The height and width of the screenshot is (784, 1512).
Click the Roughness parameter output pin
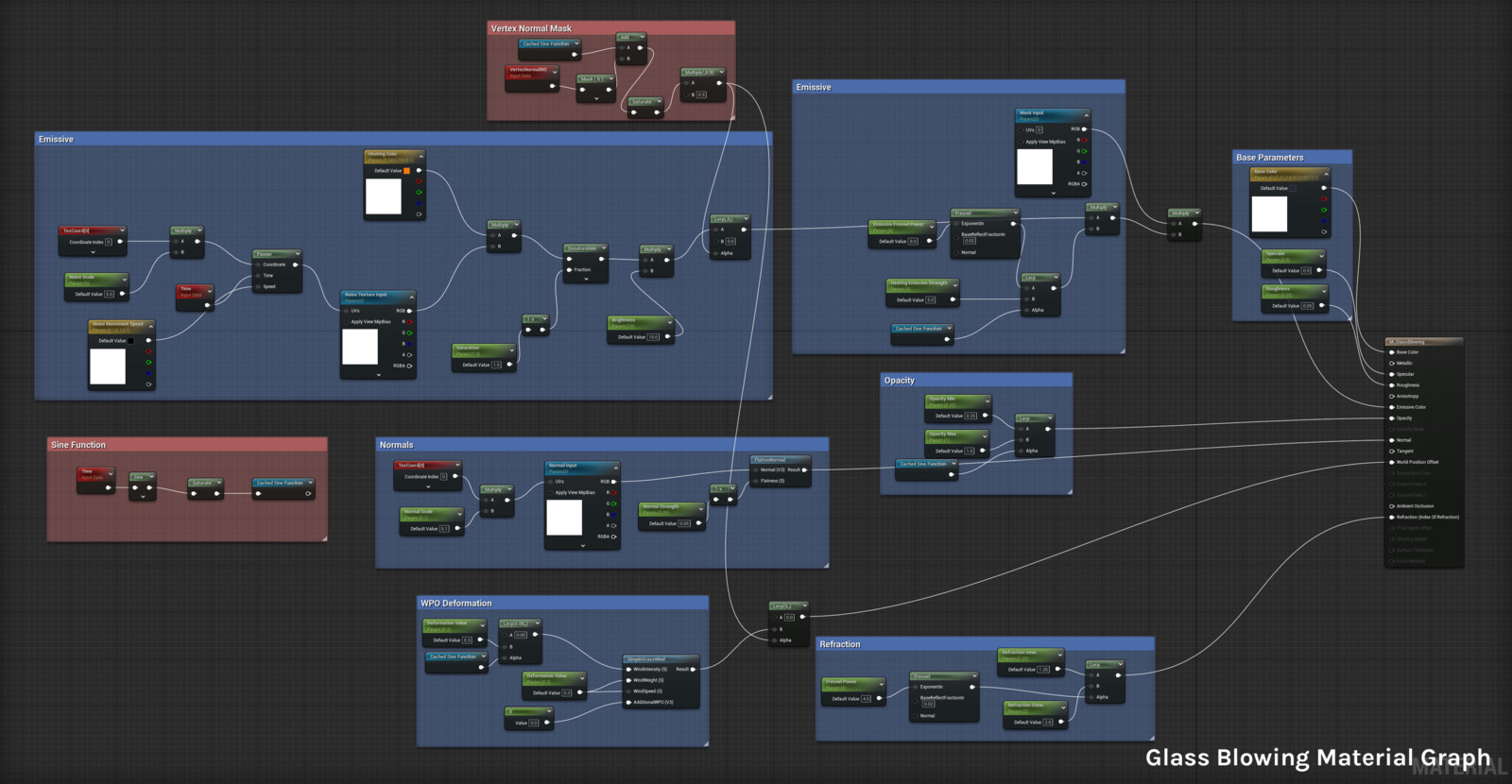(x=1321, y=306)
